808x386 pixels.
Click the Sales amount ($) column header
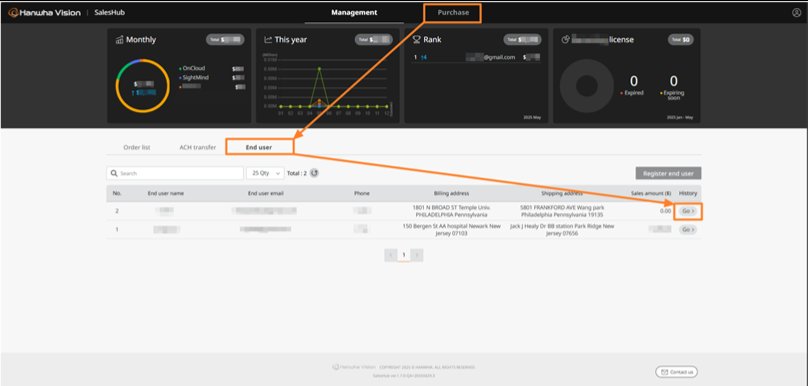pyautogui.click(x=651, y=193)
